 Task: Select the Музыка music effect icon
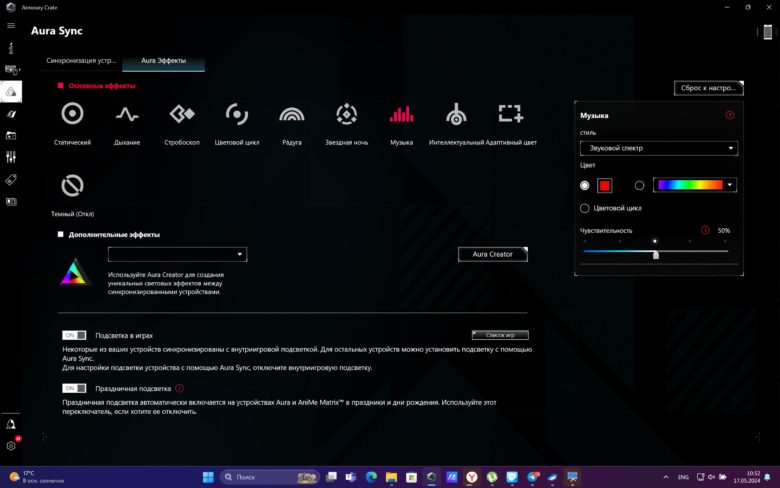401,114
